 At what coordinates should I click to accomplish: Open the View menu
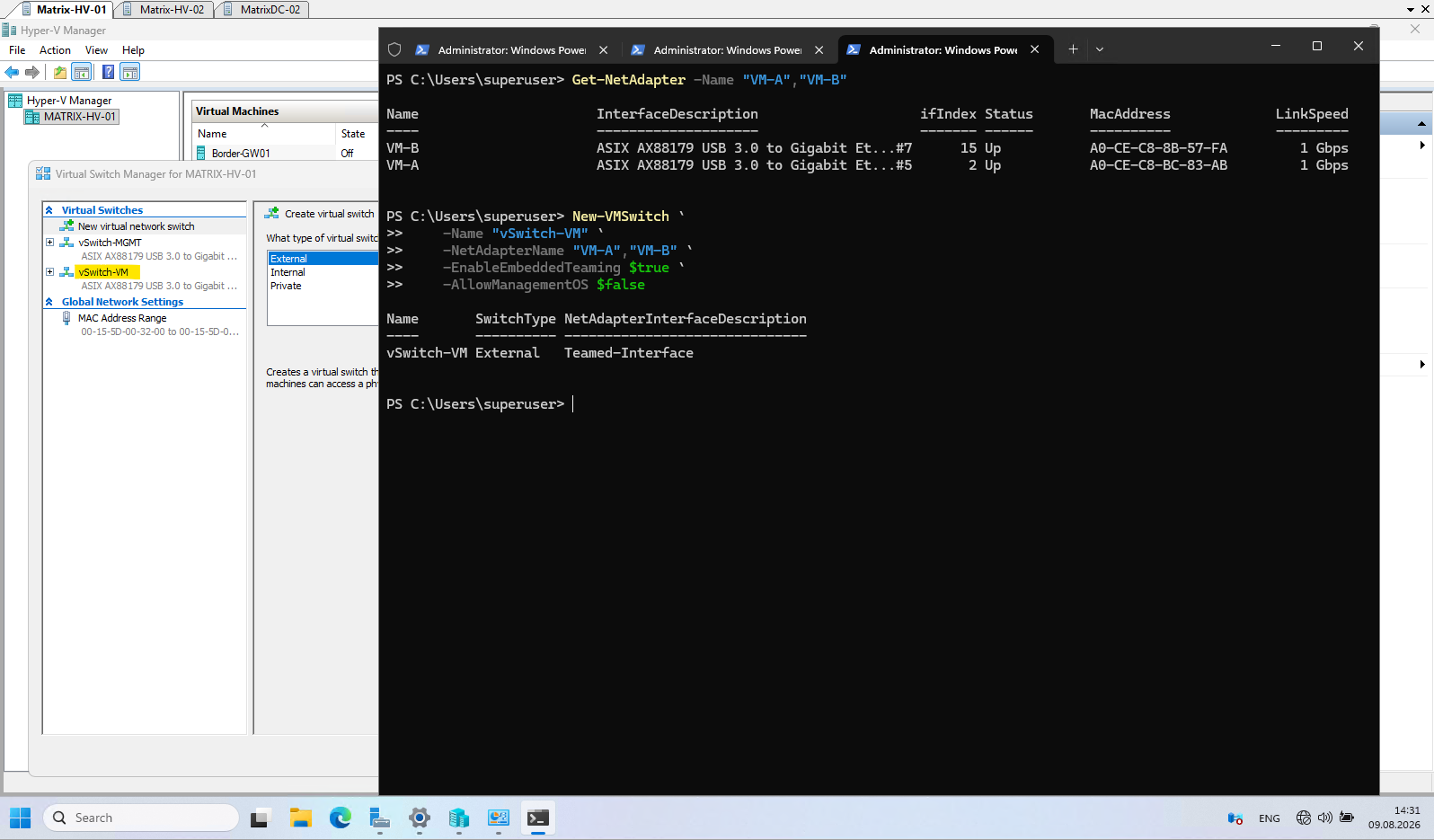[x=96, y=50]
